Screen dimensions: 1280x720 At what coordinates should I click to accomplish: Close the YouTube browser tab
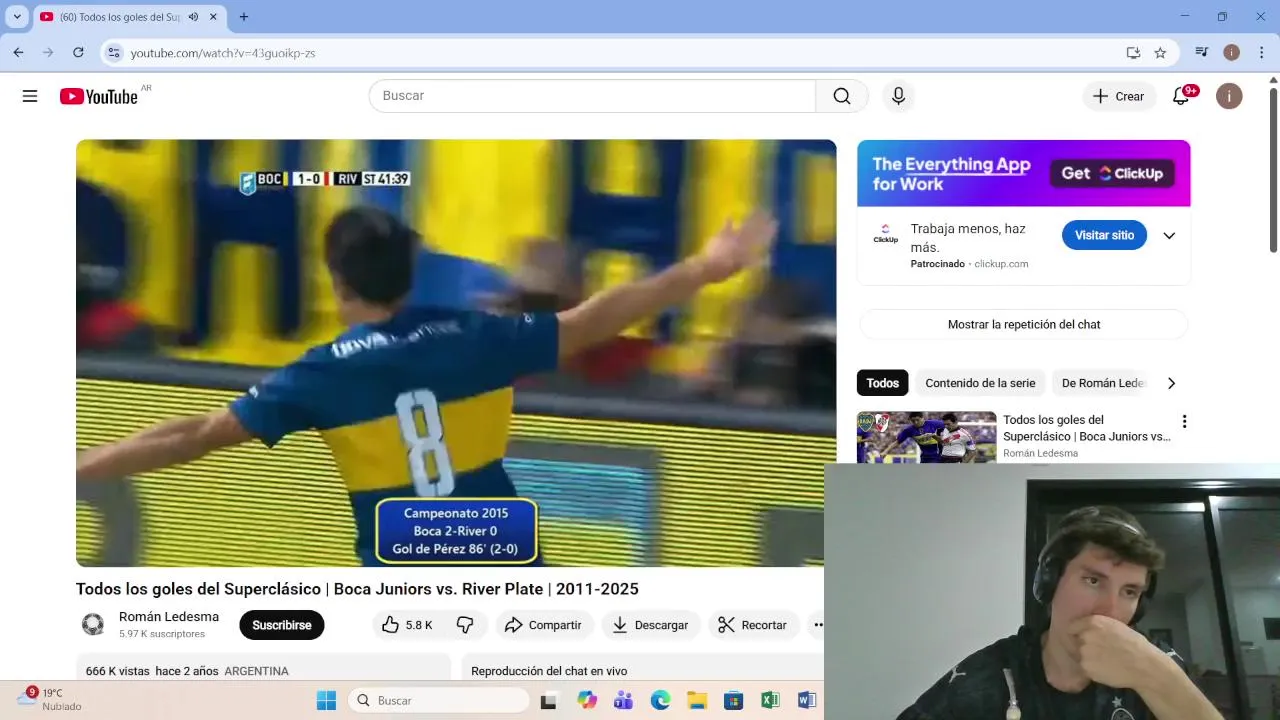tap(213, 17)
